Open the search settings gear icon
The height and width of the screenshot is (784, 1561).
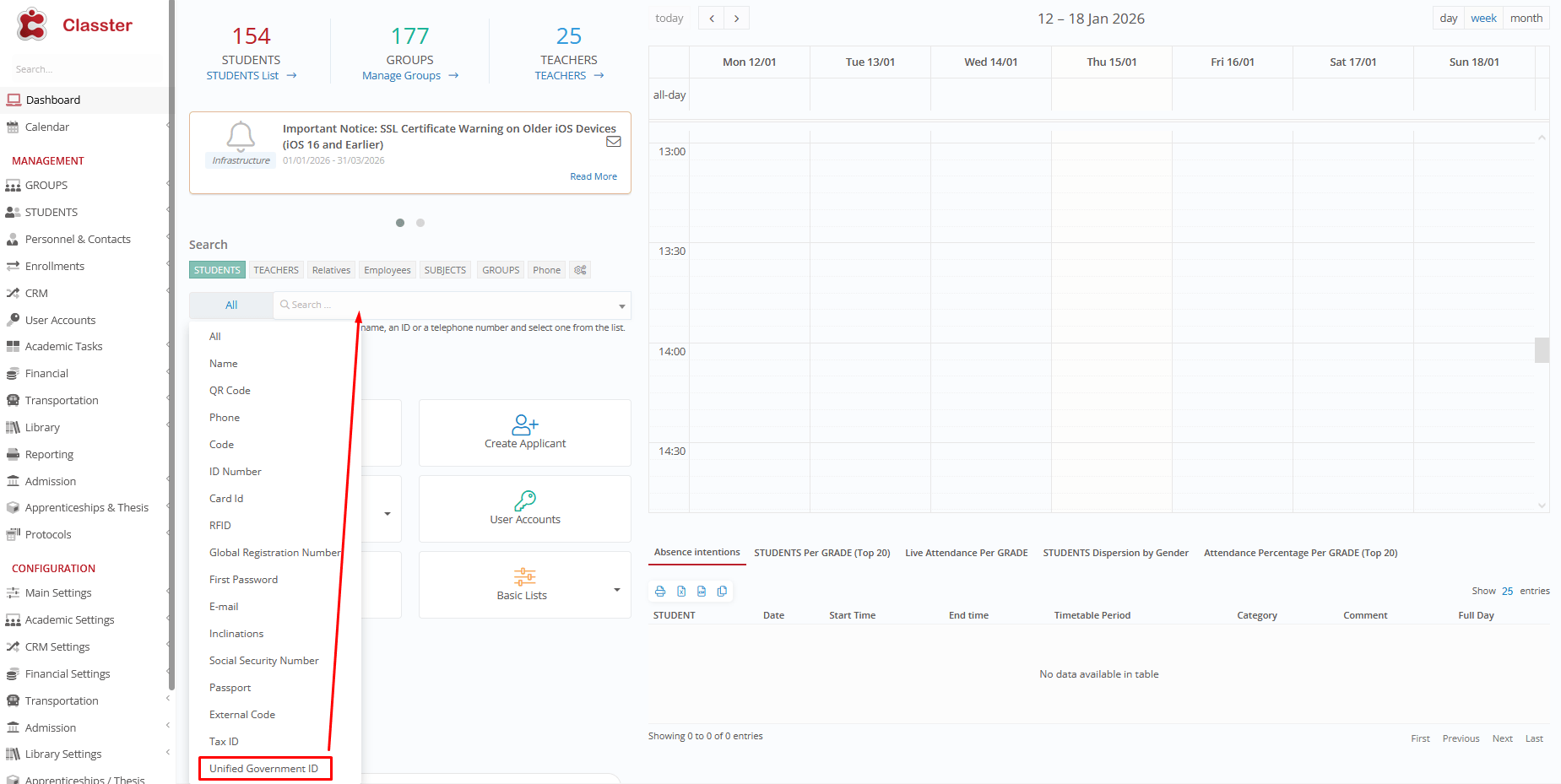pyautogui.click(x=580, y=270)
